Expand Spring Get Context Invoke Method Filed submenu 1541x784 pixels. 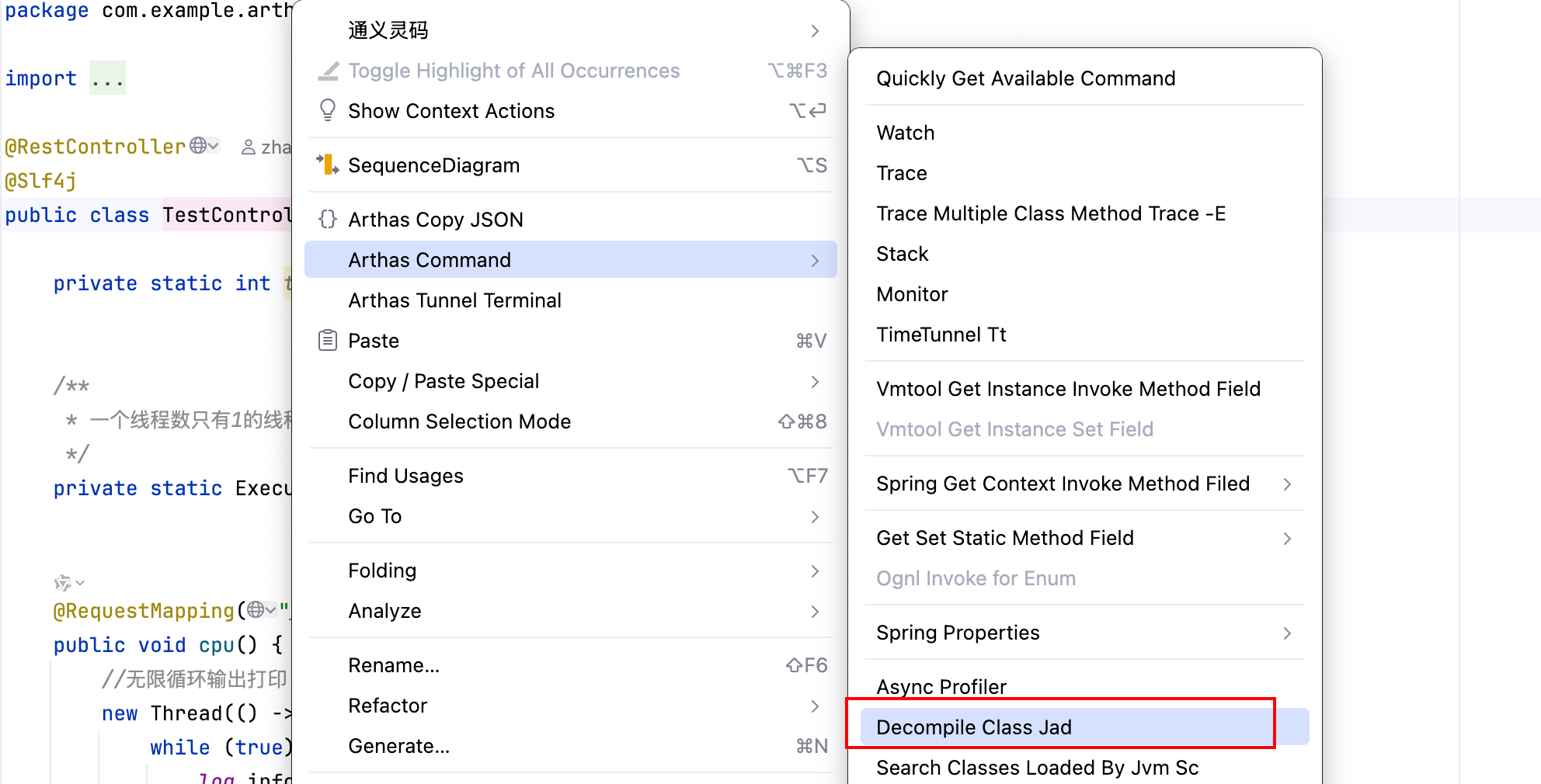1286,484
